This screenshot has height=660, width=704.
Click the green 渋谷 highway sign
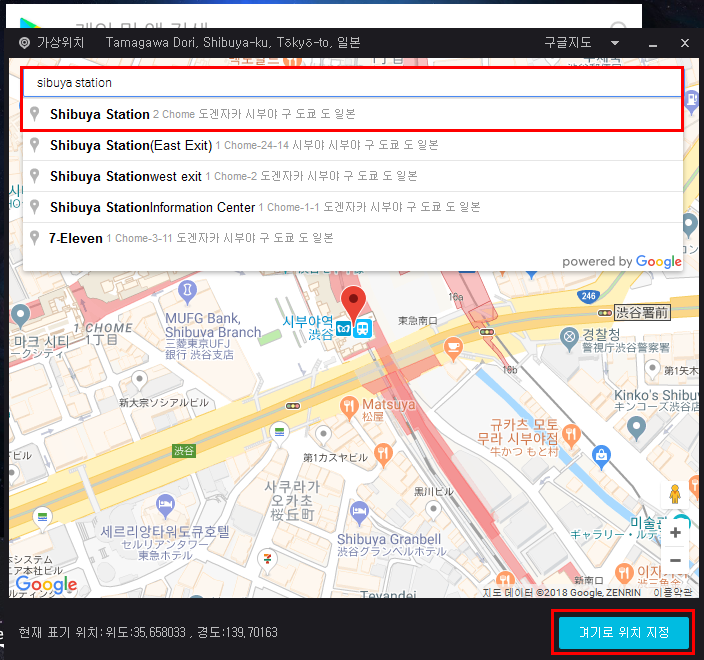point(184,451)
